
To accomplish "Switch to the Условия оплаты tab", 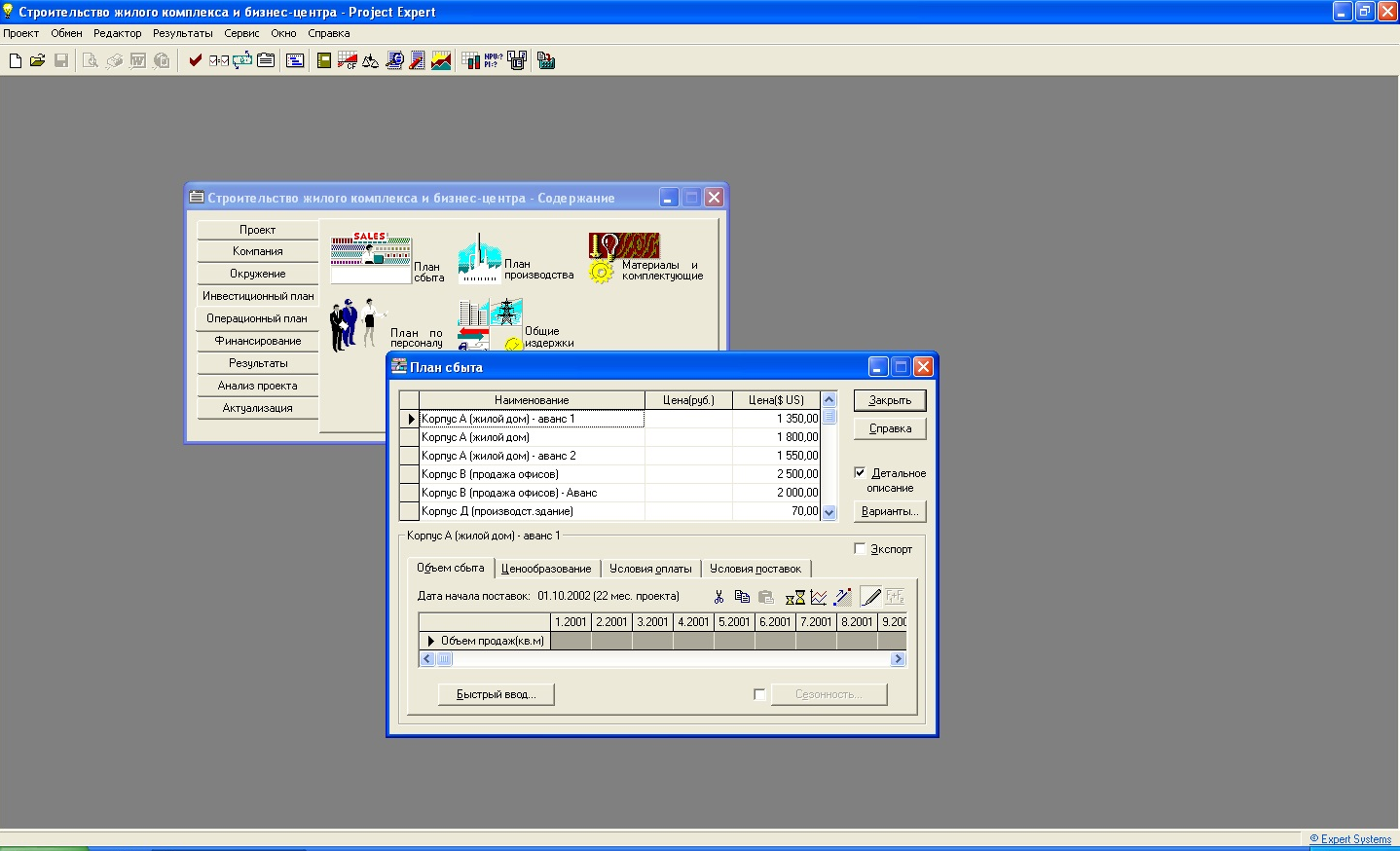I will click(650, 569).
